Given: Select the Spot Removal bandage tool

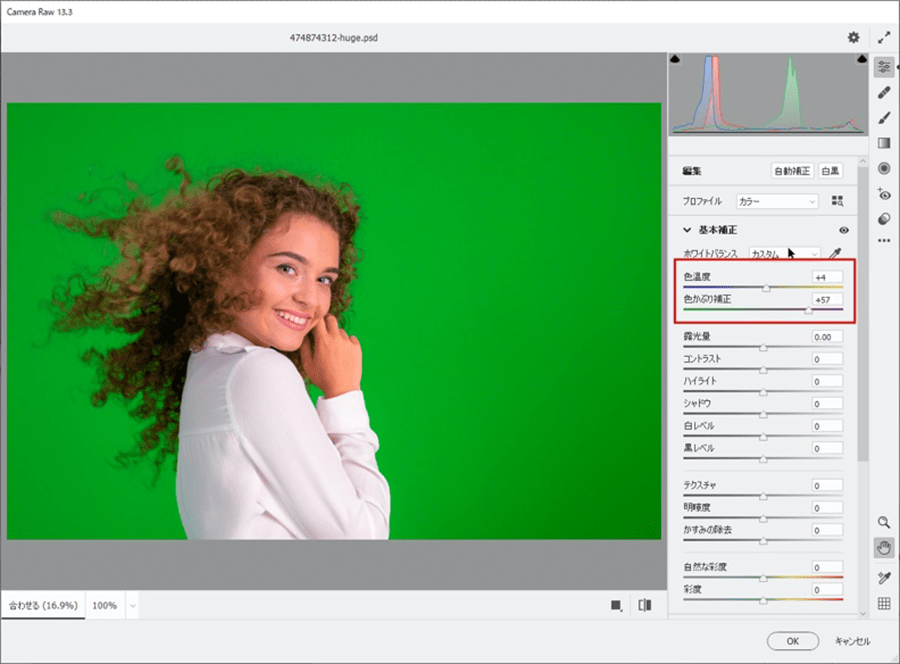Looking at the screenshot, I should (884, 92).
